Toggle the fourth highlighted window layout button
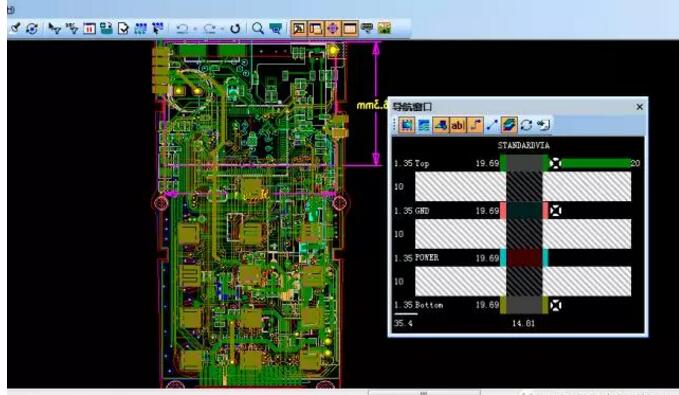 pyautogui.click(x=349, y=29)
